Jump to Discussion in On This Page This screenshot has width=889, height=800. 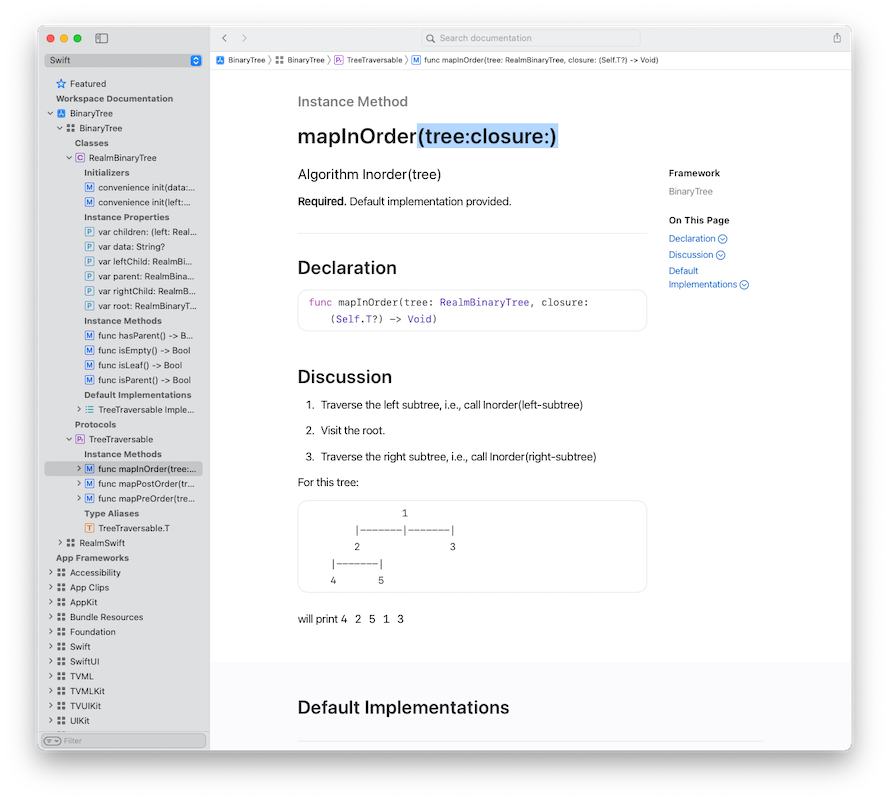click(x=696, y=255)
